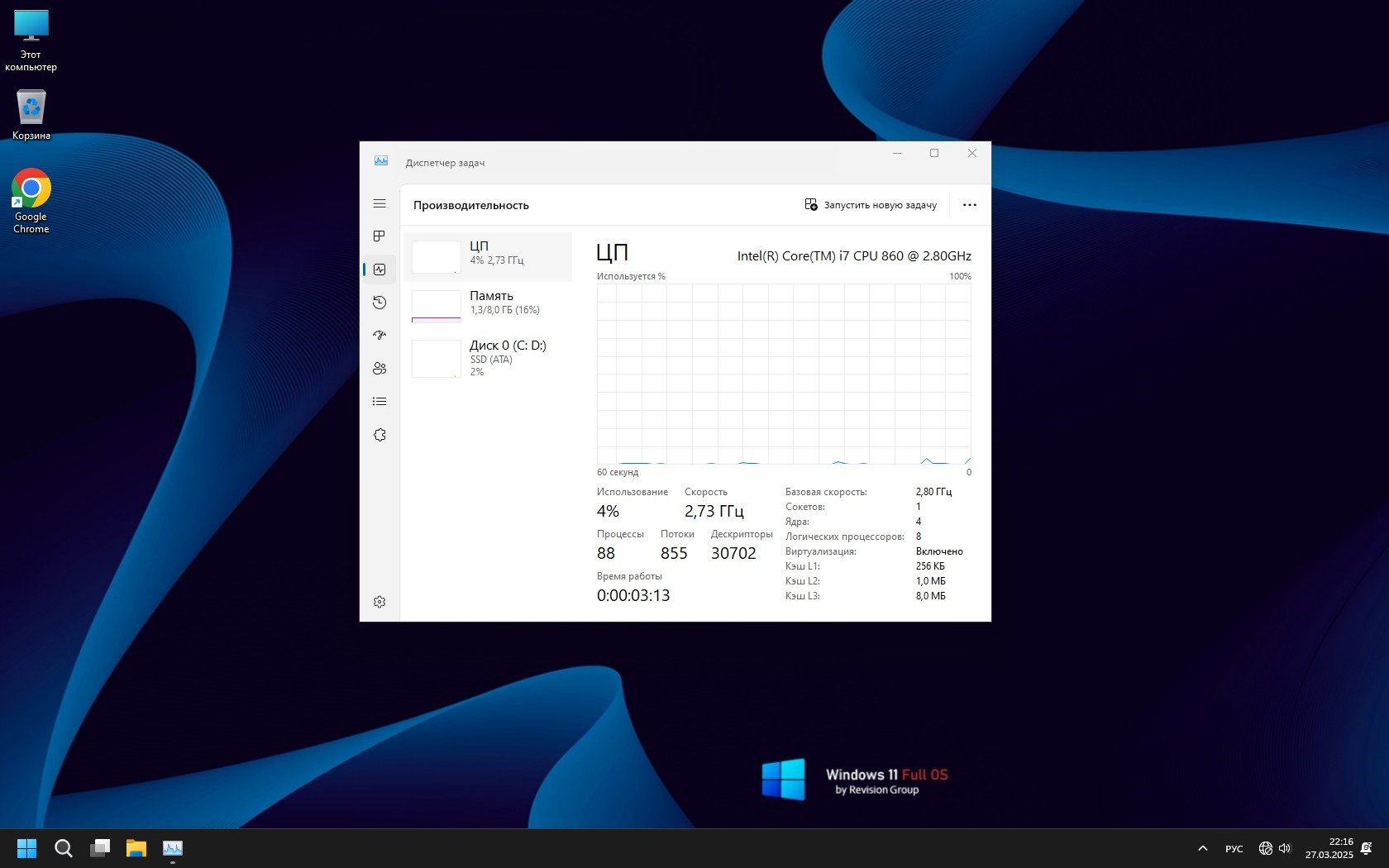This screenshot has width=1389, height=868.
Task: Click the Память mini graph thumbnail
Action: 437,306
